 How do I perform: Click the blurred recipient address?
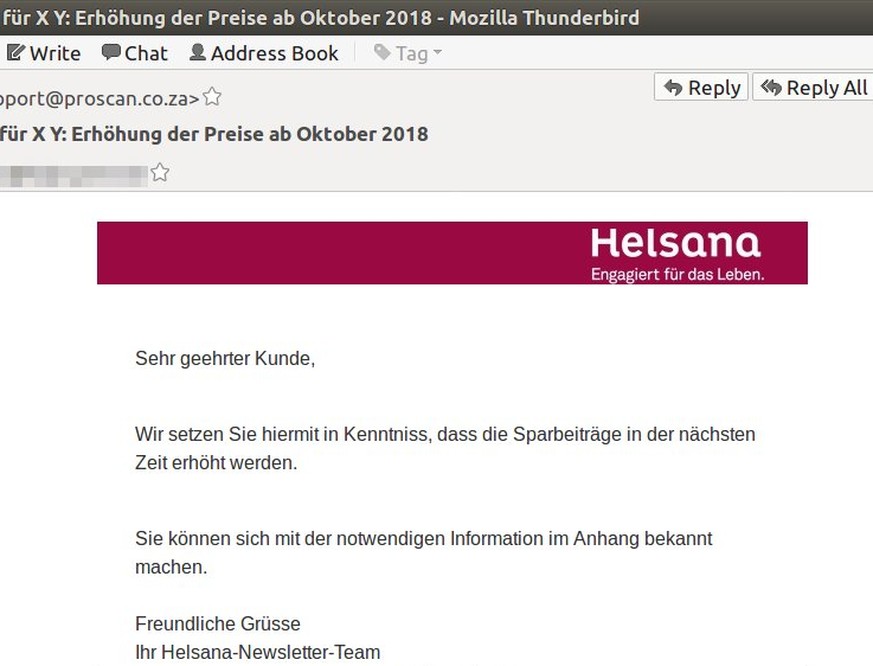(x=75, y=173)
